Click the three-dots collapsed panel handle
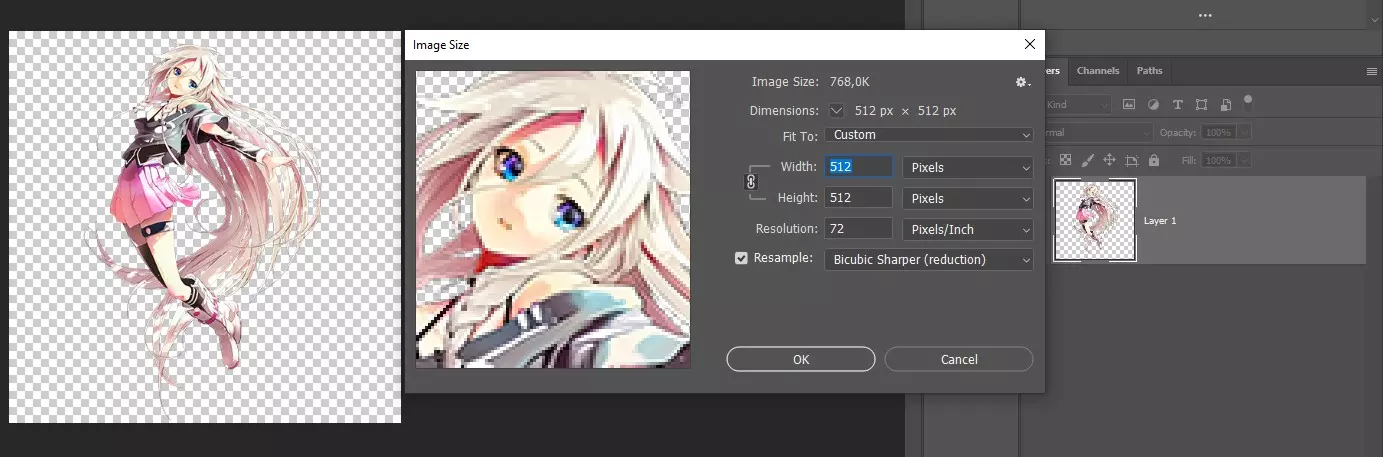This screenshot has width=1383, height=457. click(x=1204, y=16)
